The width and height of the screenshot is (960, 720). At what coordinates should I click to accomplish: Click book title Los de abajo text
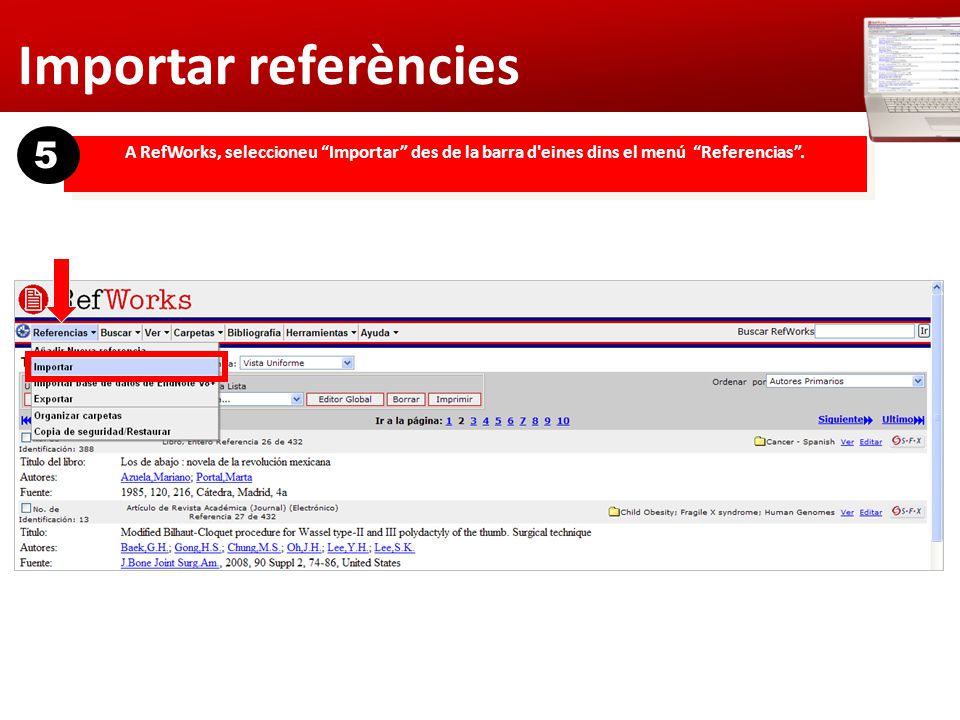225,462
